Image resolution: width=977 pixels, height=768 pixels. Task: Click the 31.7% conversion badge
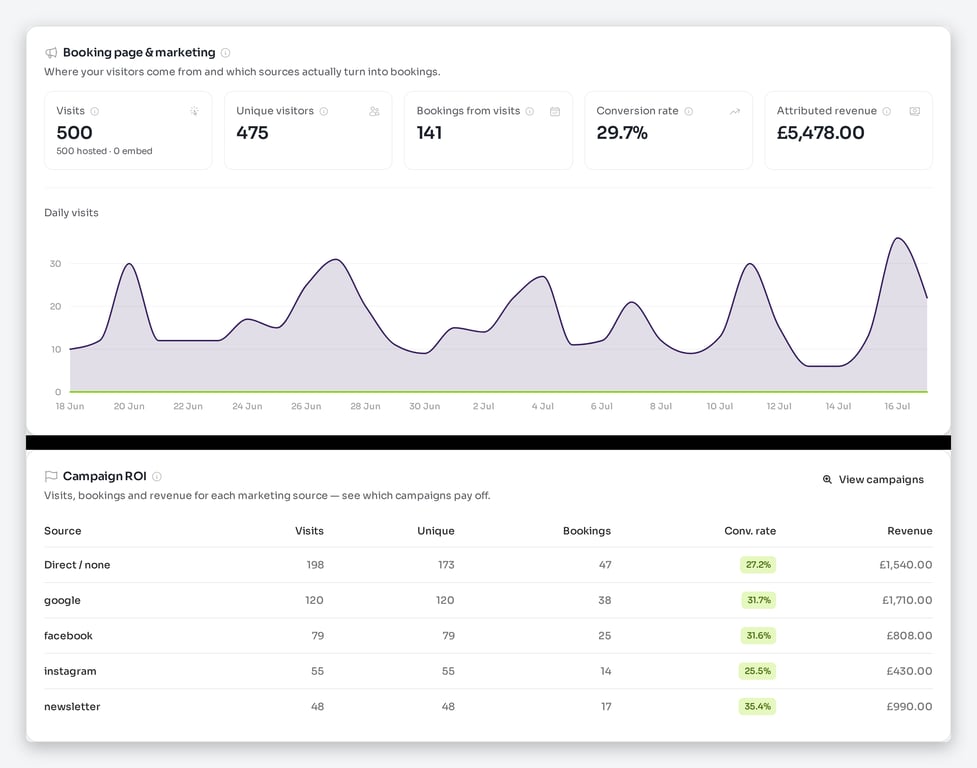pos(758,600)
